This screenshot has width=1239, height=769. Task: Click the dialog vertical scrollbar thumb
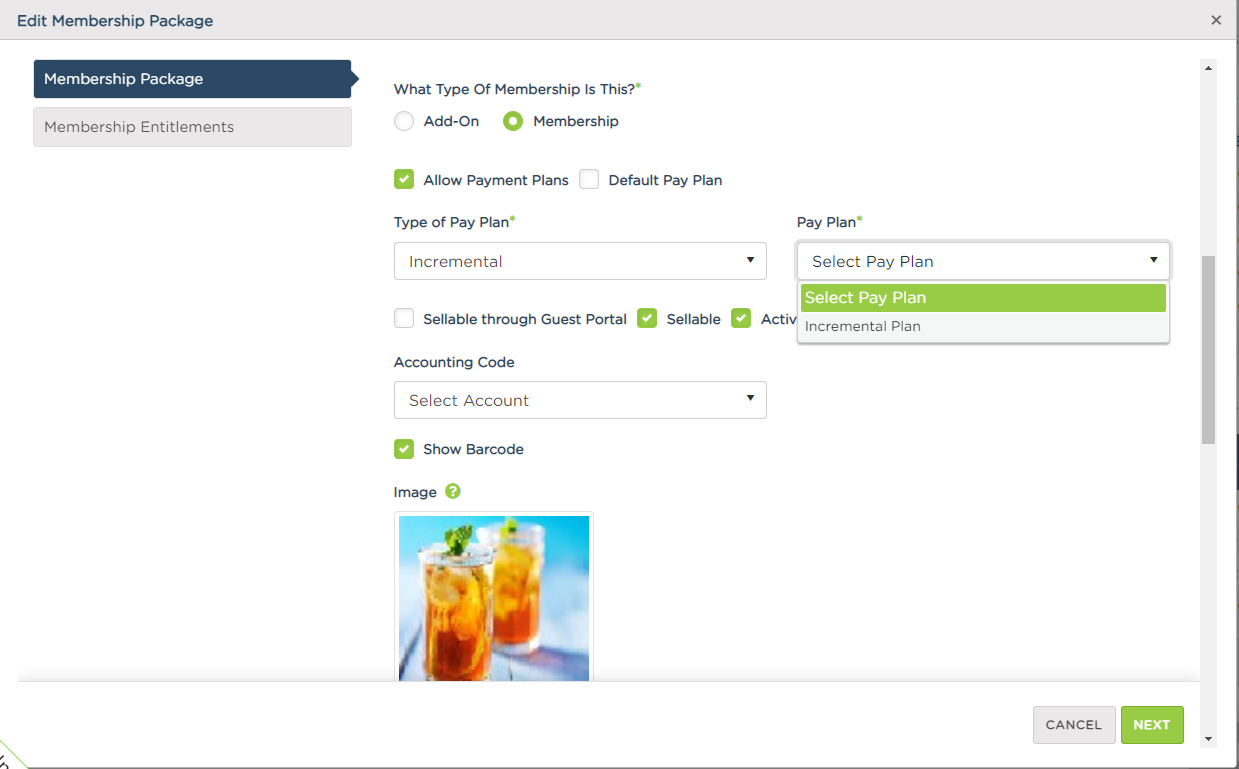coord(1208,349)
